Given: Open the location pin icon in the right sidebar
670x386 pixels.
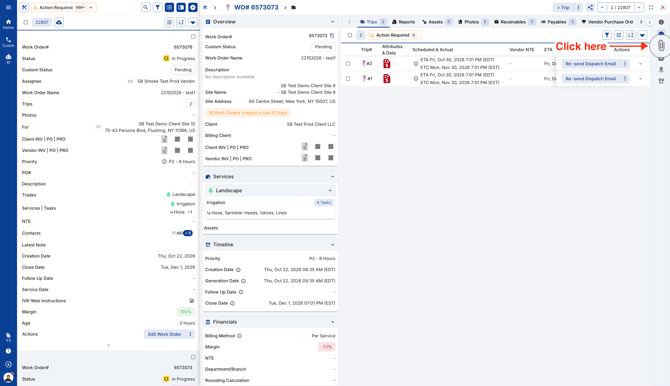Looking at the screenshot, I should tap(661, 70).
